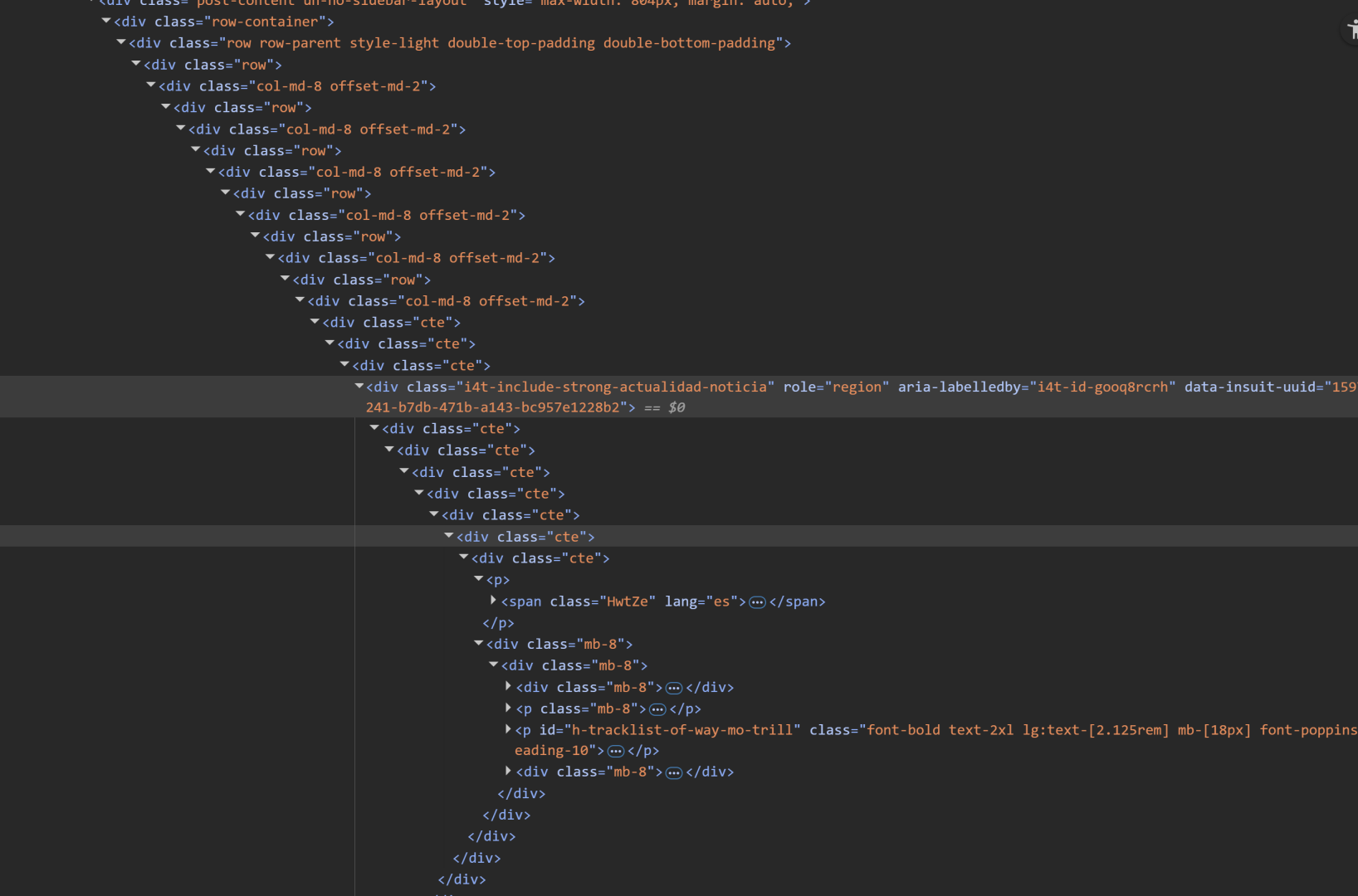Image resolution: width=1358 pixels, height=896 pixels.
Task: Expand the p class mb-8 element
Action: point(508,709)
